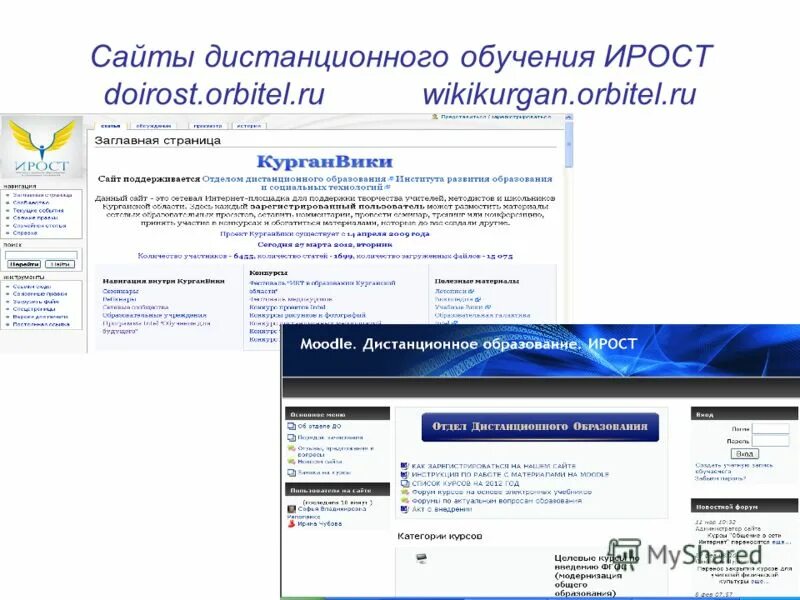
Task: Open Создать учетную запись обучающегося
Action: coord(734,470)
